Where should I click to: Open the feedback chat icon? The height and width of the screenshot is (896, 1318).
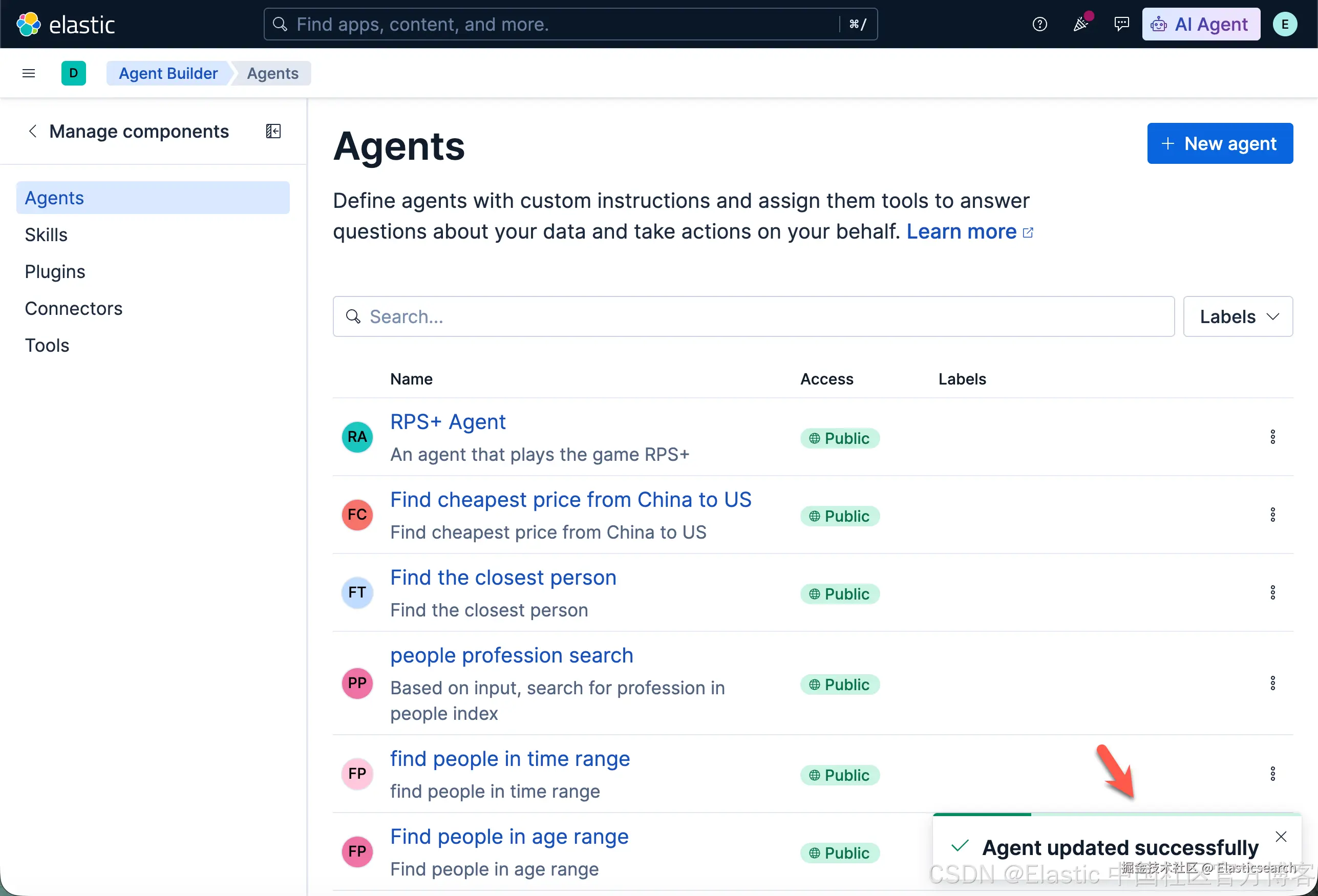click(x=1121, y=25)
